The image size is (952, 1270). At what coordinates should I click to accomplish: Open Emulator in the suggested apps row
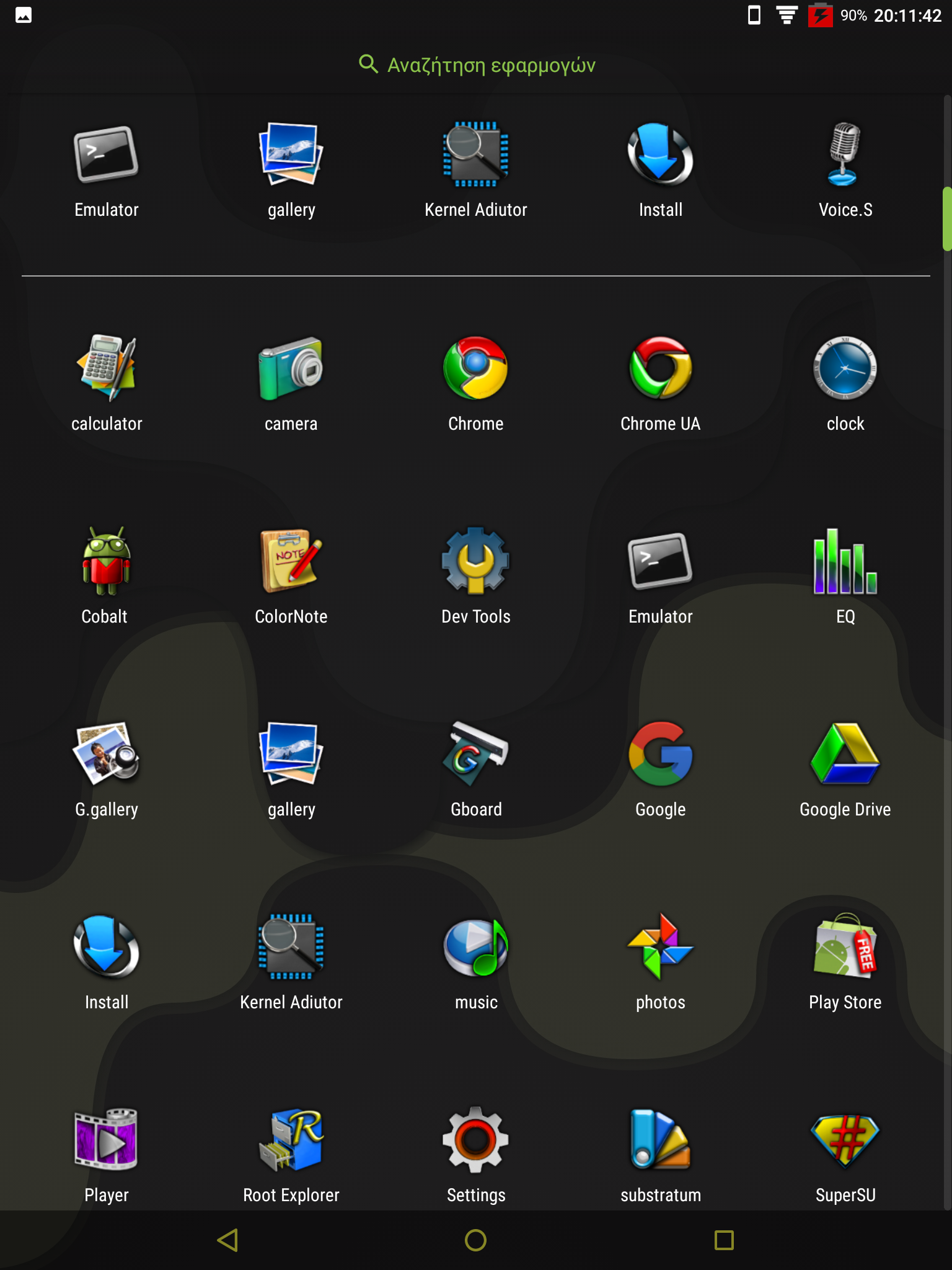(106, 169)
